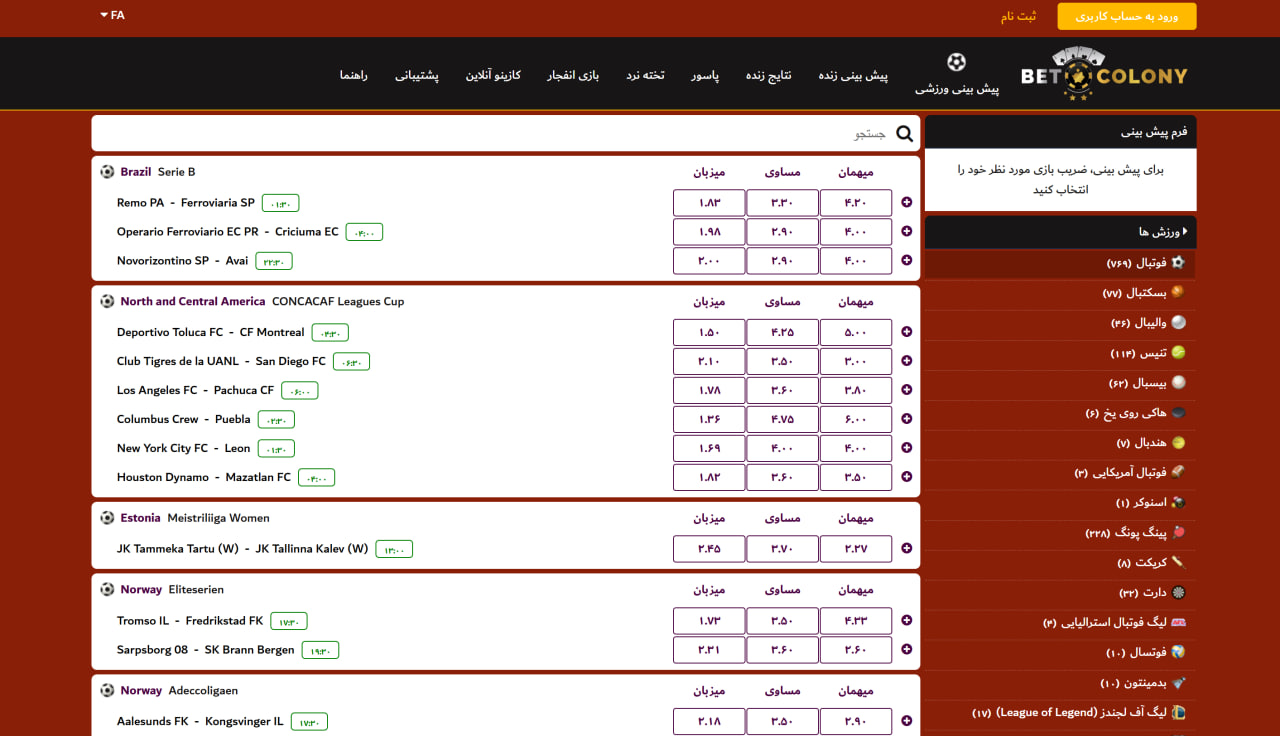The image size is (1280, 736).
Task: Click the baseball icon in sports sidebar
Action: [1178, 382]
